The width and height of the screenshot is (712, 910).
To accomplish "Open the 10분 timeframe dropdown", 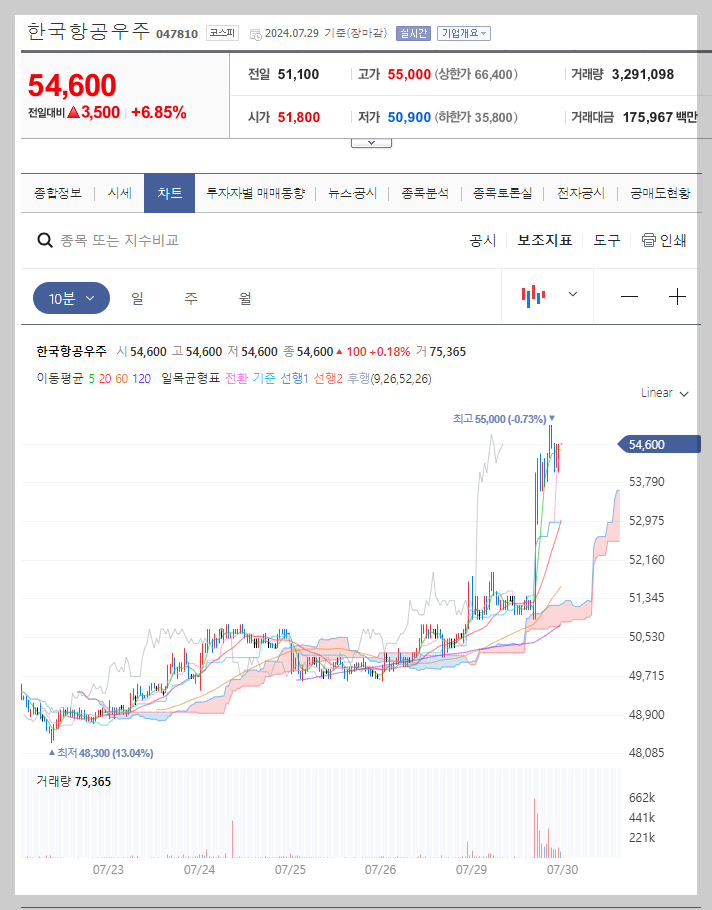I will coord(70,296).
